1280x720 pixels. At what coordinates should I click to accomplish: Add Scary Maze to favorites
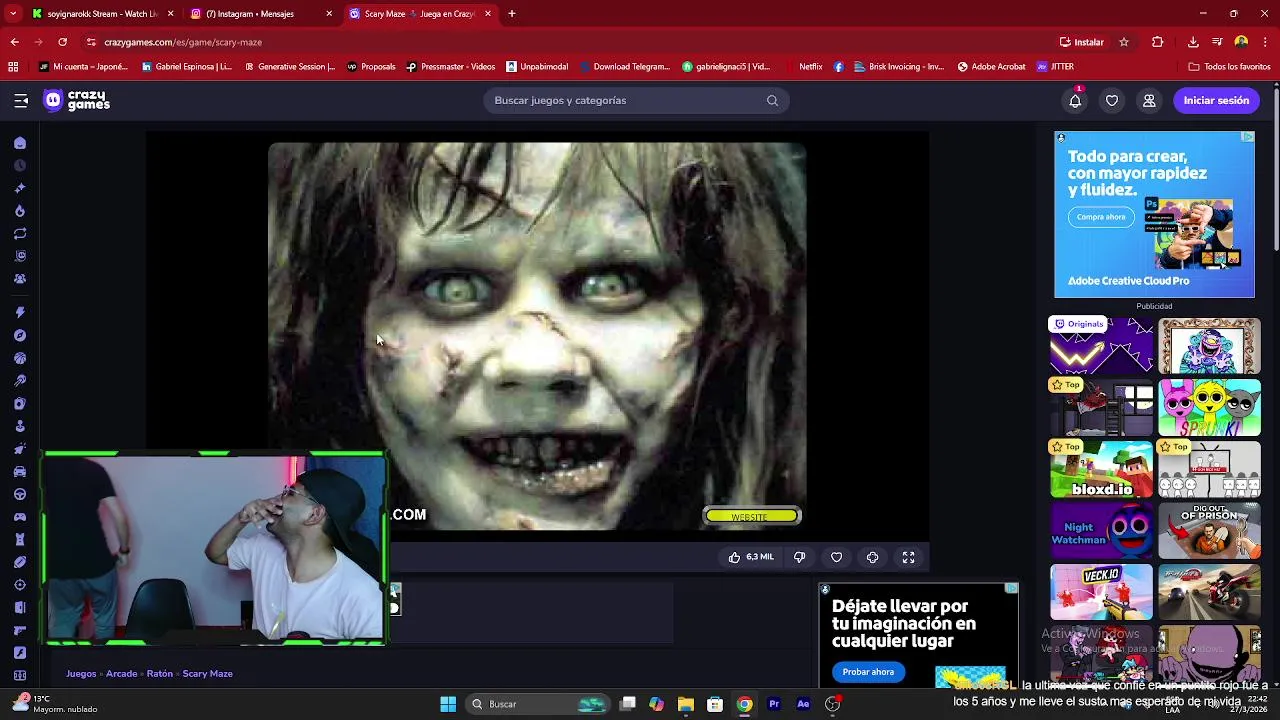836,557
